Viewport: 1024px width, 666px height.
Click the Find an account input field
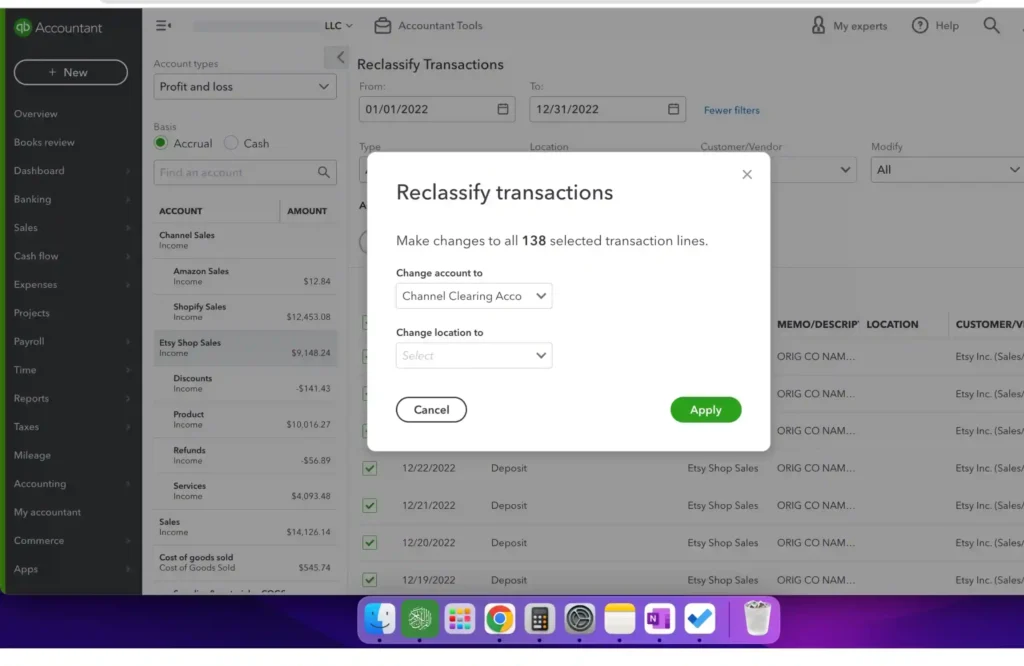coord(245,172)
